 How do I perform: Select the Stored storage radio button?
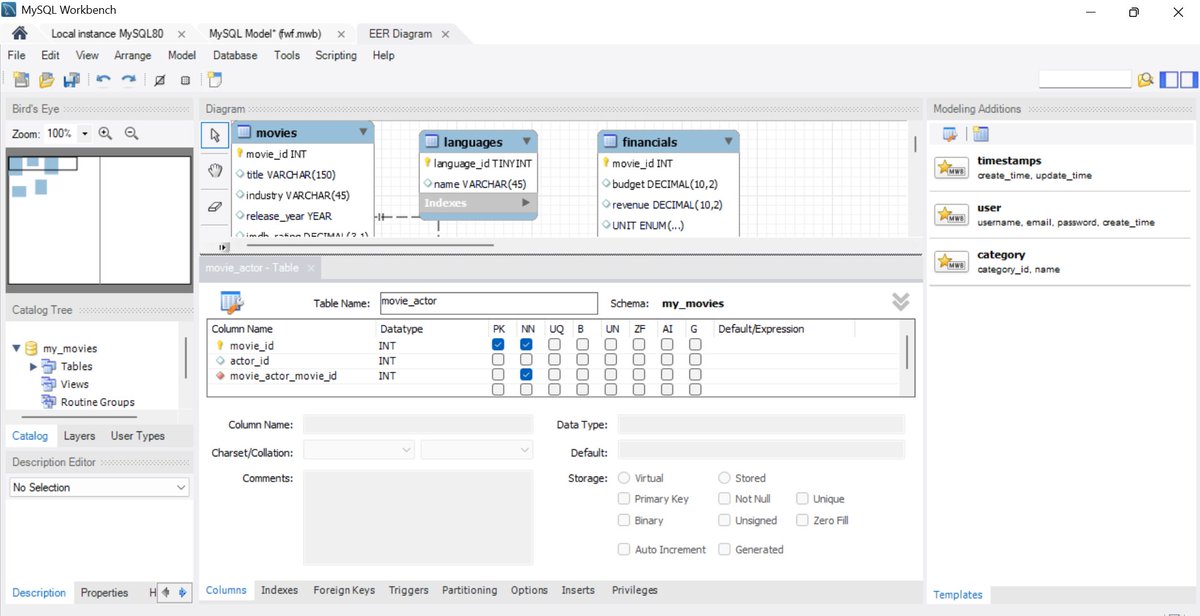pyautogui.click(x=724, y=478)
